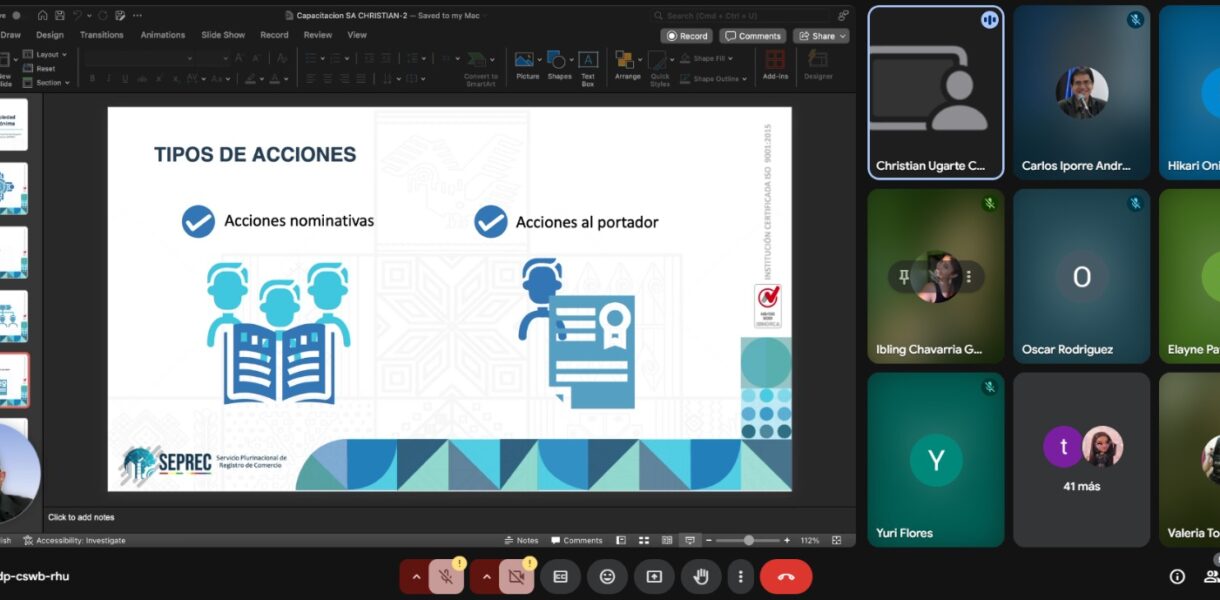
Task: Click Convert to SmartArt
Action: [481, 71]
